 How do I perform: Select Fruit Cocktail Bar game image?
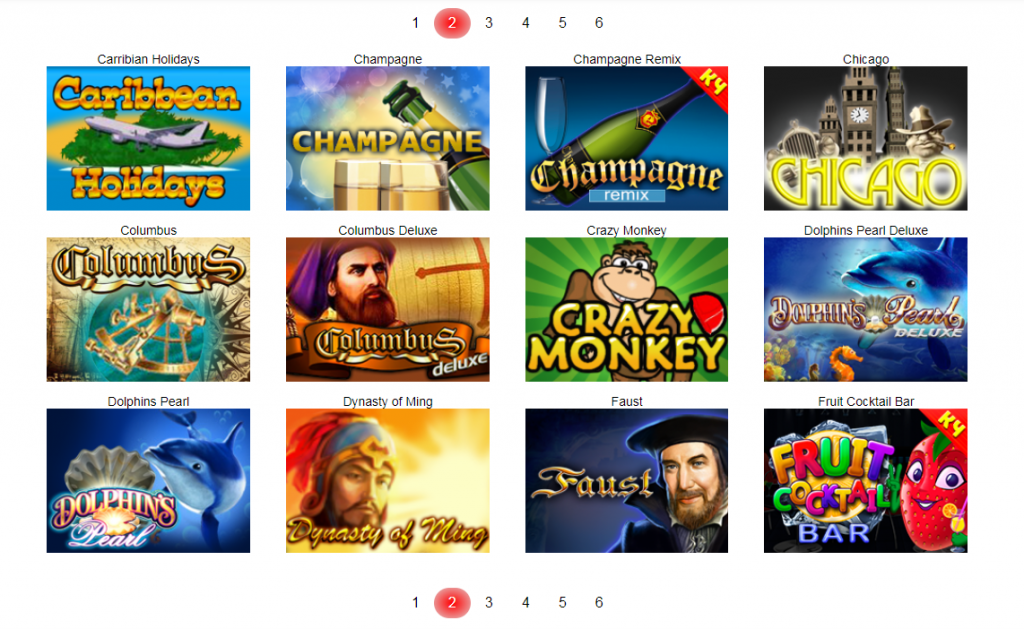click(865, 481)
